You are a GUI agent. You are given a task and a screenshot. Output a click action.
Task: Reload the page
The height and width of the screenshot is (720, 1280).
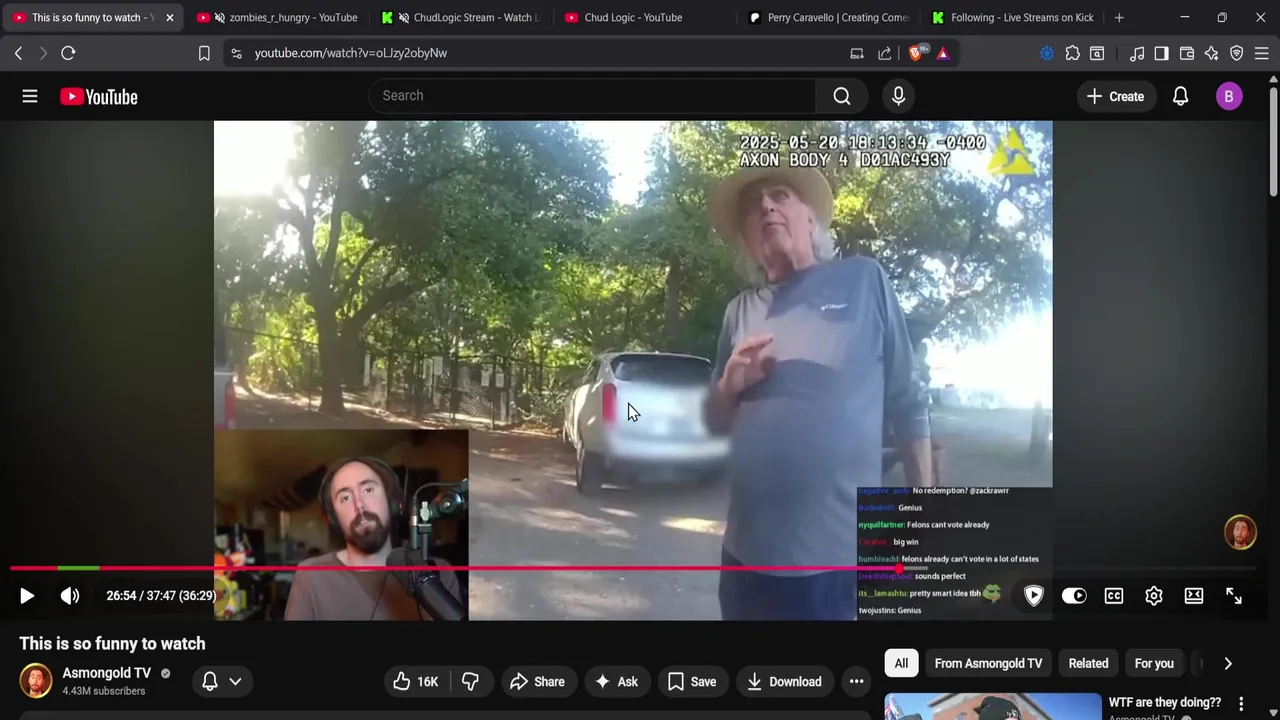click(x=68, y=53)
